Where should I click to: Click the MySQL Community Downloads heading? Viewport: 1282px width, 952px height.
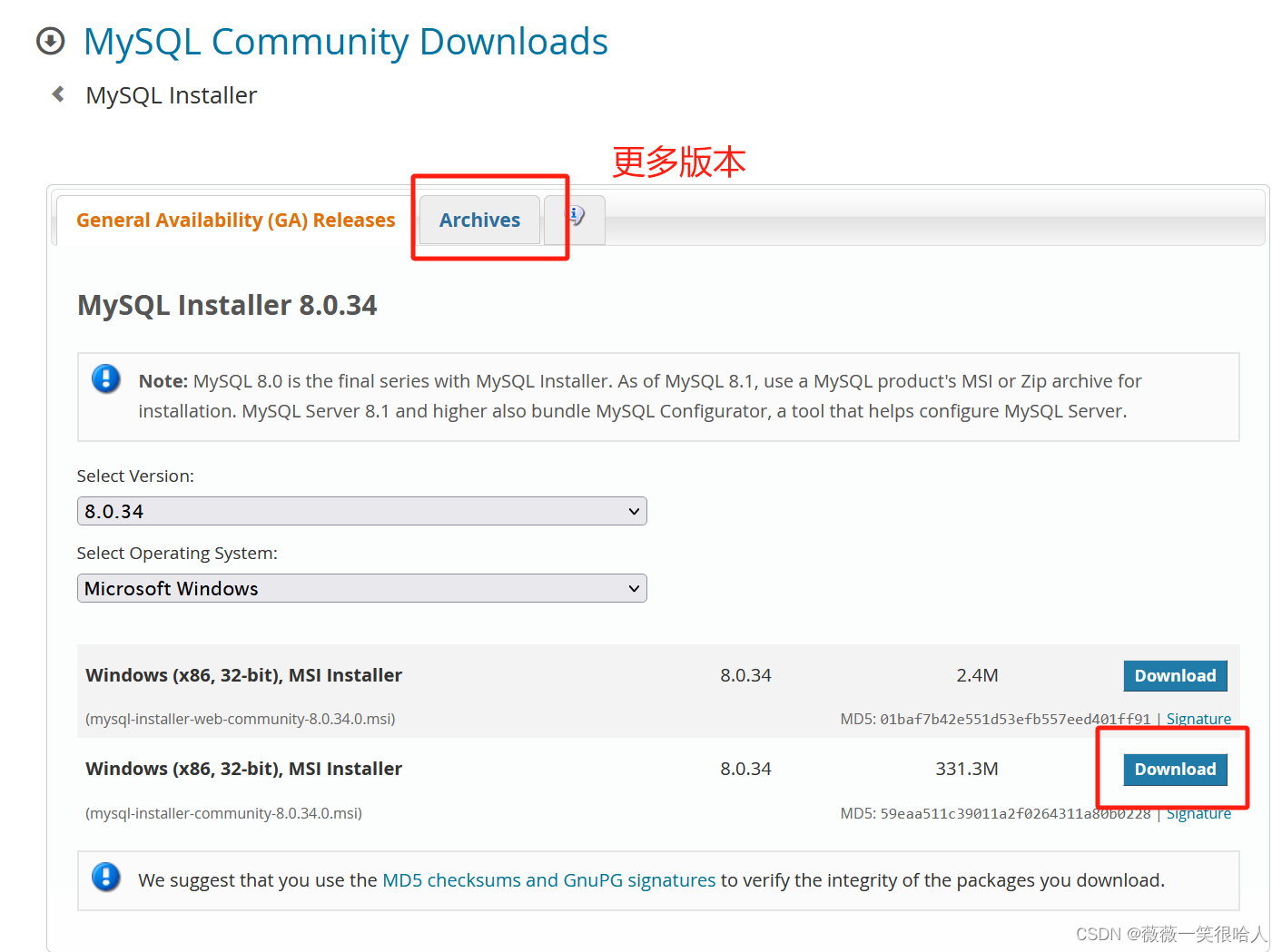coord(345,41)
